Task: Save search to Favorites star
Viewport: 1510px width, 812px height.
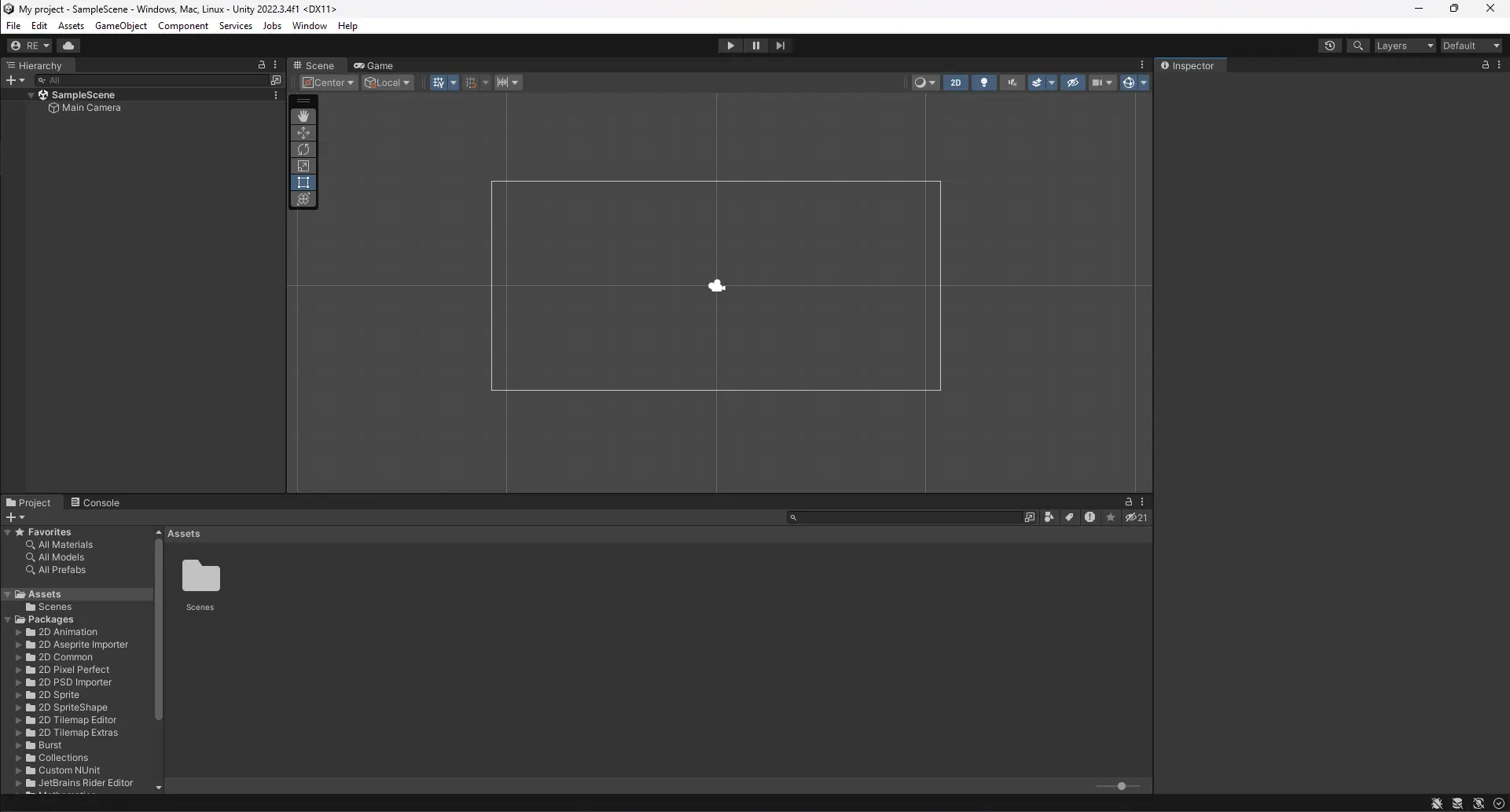Action: tap(1111, 517)
